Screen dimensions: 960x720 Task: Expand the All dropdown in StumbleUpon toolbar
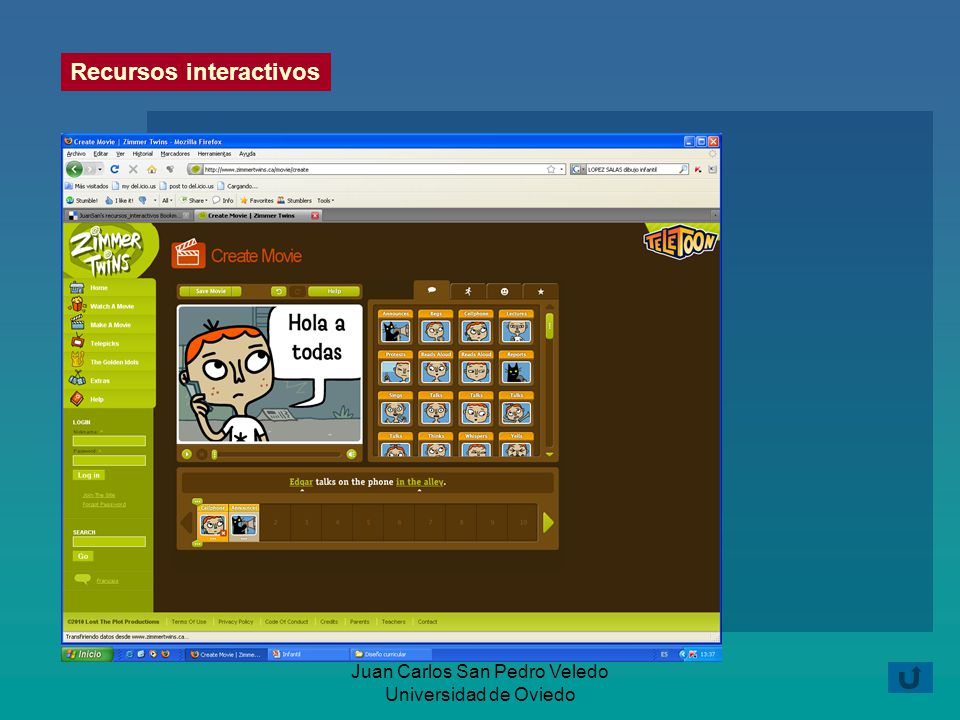pos(167,200)
